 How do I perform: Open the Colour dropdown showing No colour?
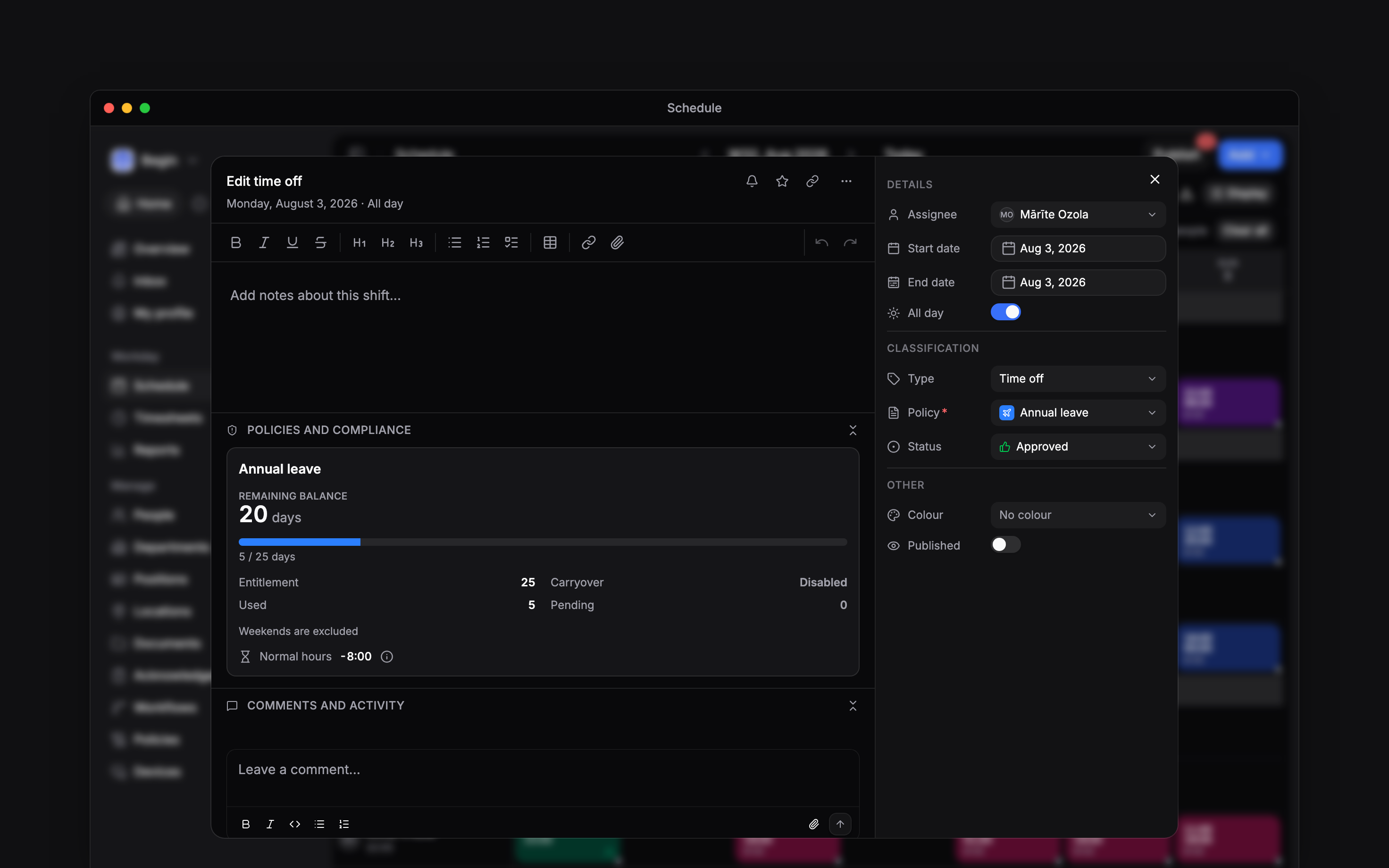(x=1078, y=516)
